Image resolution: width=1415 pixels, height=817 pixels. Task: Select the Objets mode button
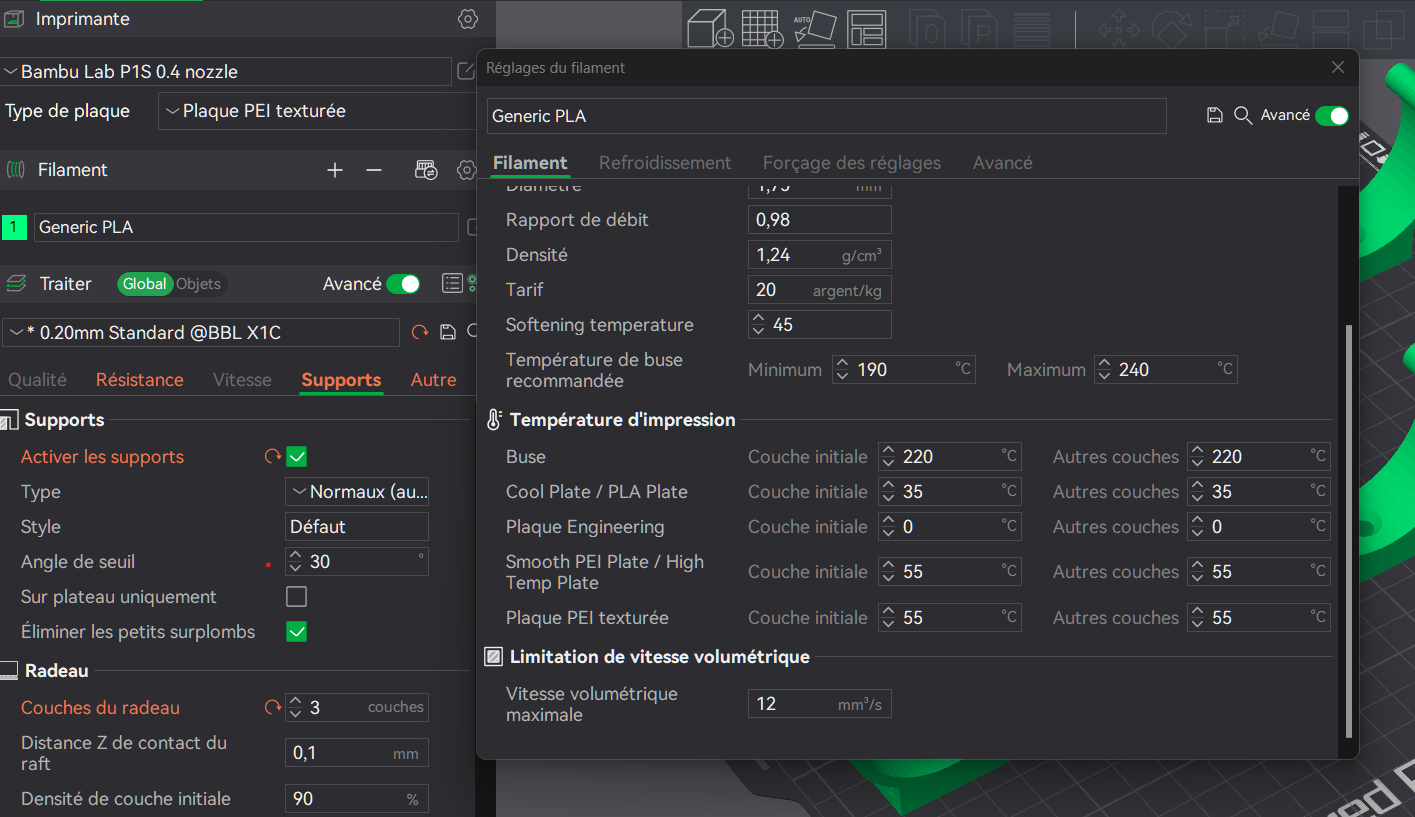[198, 284]
